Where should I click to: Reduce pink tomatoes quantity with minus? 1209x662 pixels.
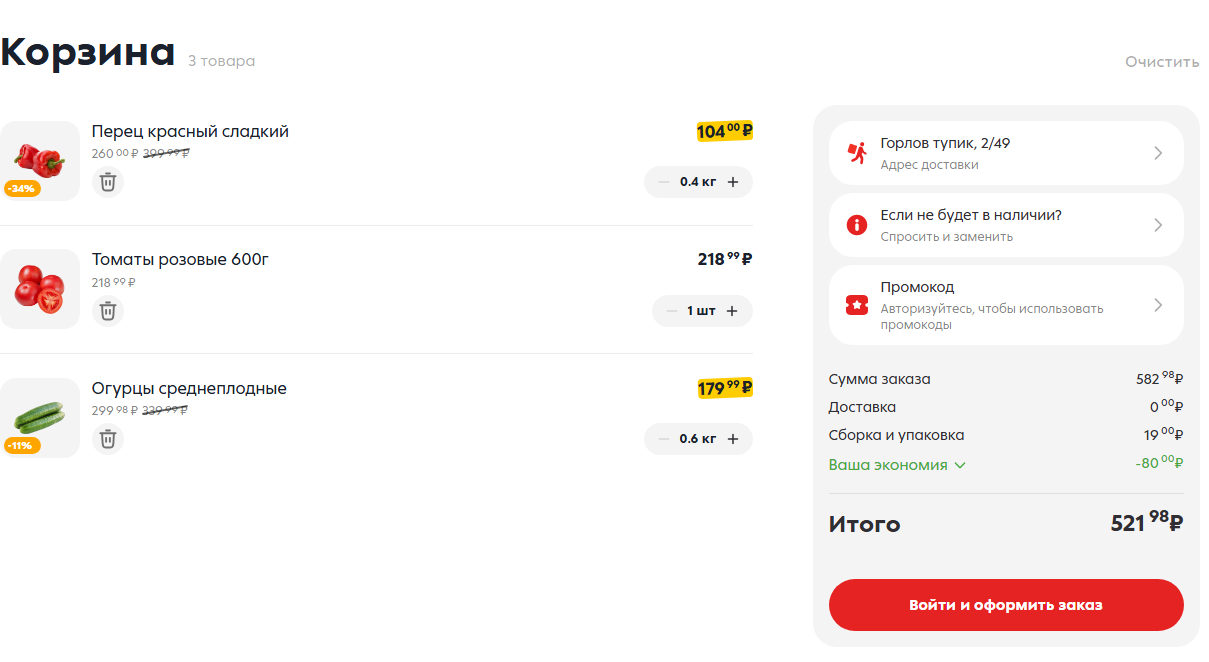point(671,311)
